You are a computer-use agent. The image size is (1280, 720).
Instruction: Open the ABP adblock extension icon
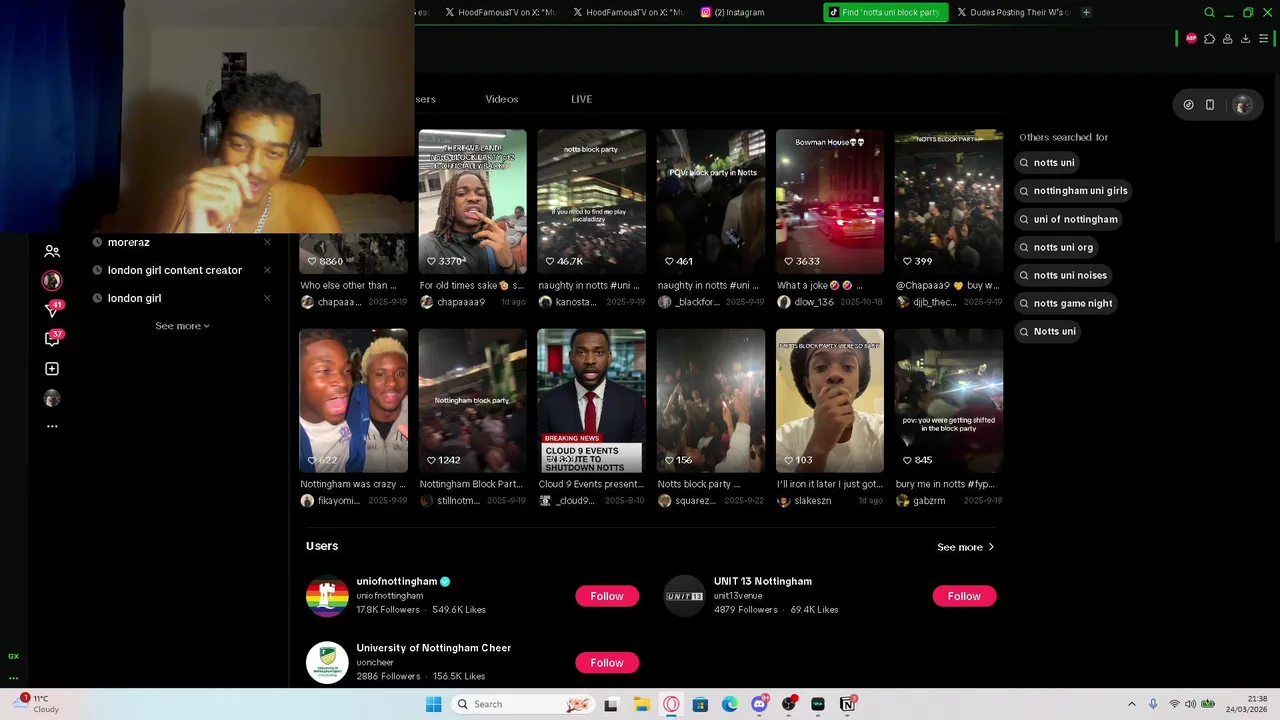[x=1191, y=38]
